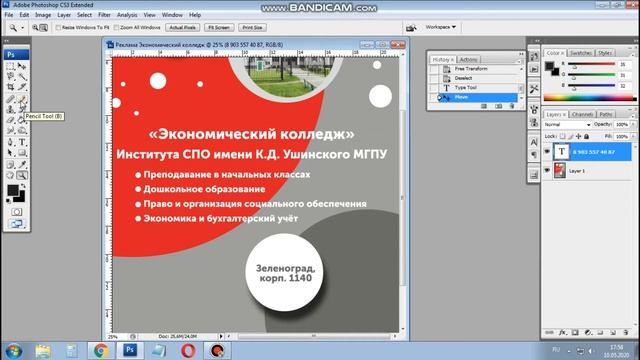640x360 pixels.
Task: Create new fill or adjustment layer
Action: point(588,333)
